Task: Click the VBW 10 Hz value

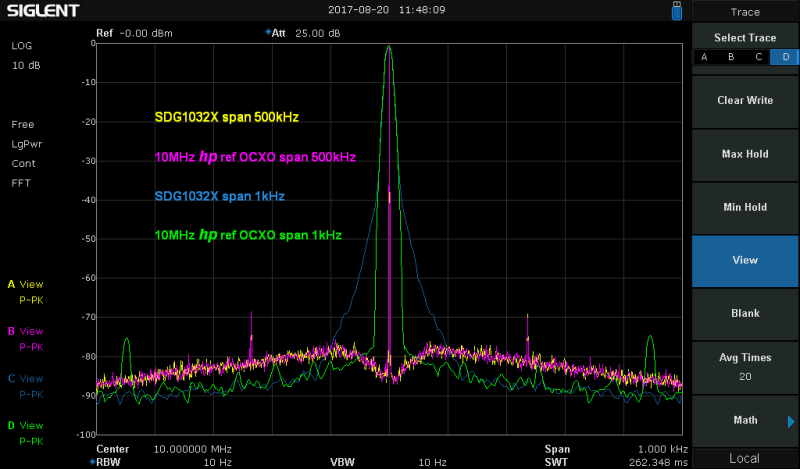Action: [432, 463]
